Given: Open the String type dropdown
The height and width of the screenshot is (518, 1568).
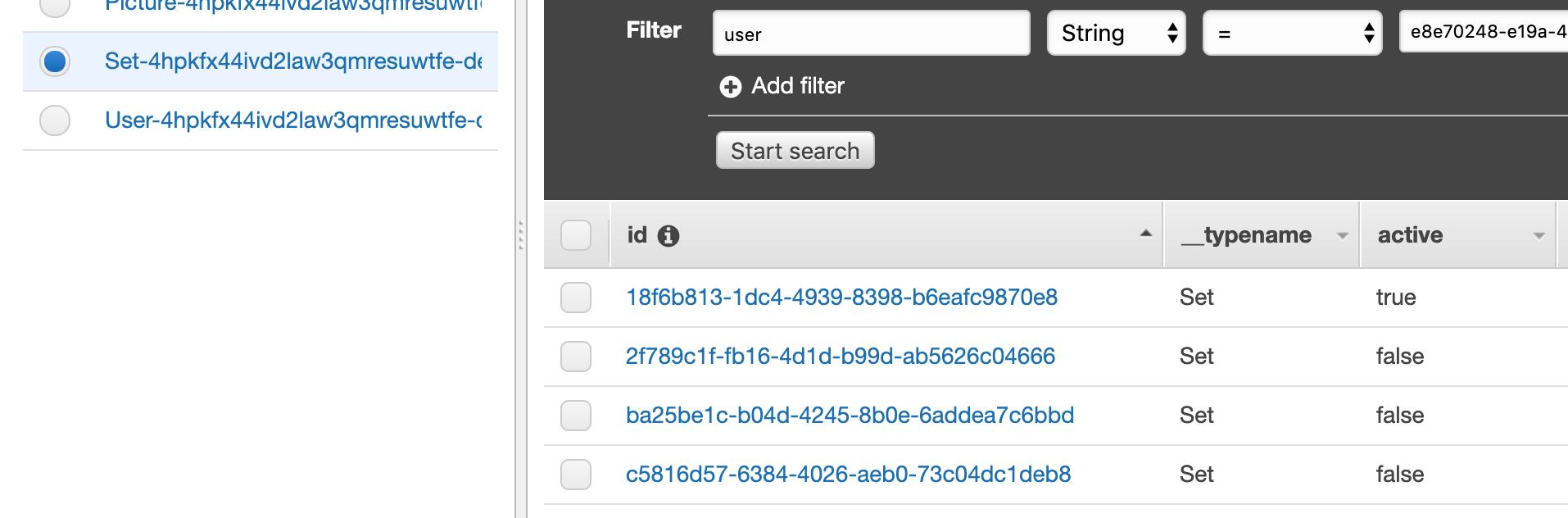Looking at the screenshot, I should click(x=1116, y=33).
